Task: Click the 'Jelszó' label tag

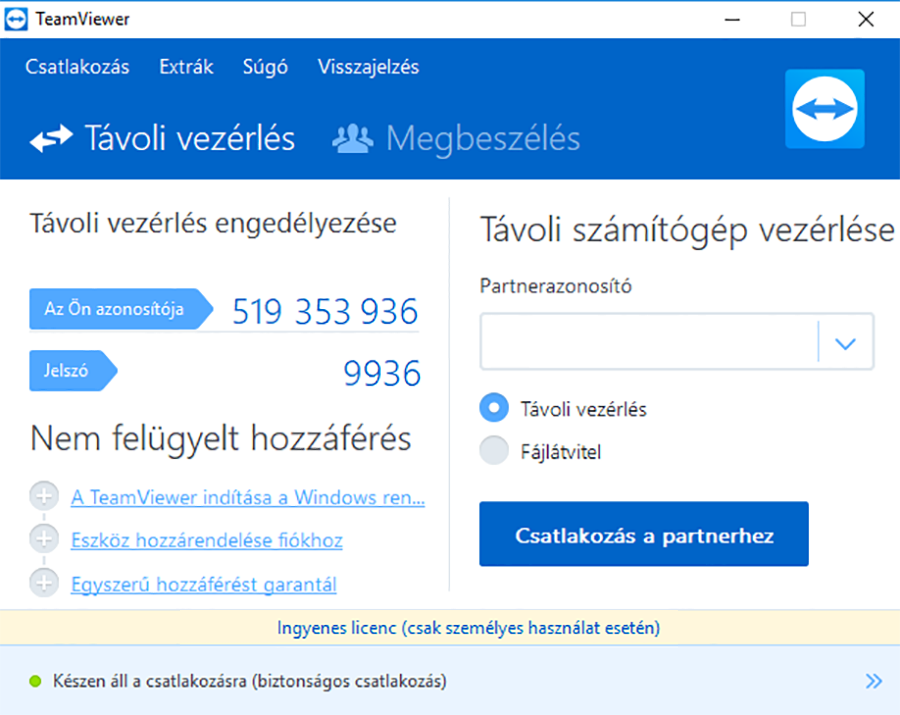Action: coord(73,371)
